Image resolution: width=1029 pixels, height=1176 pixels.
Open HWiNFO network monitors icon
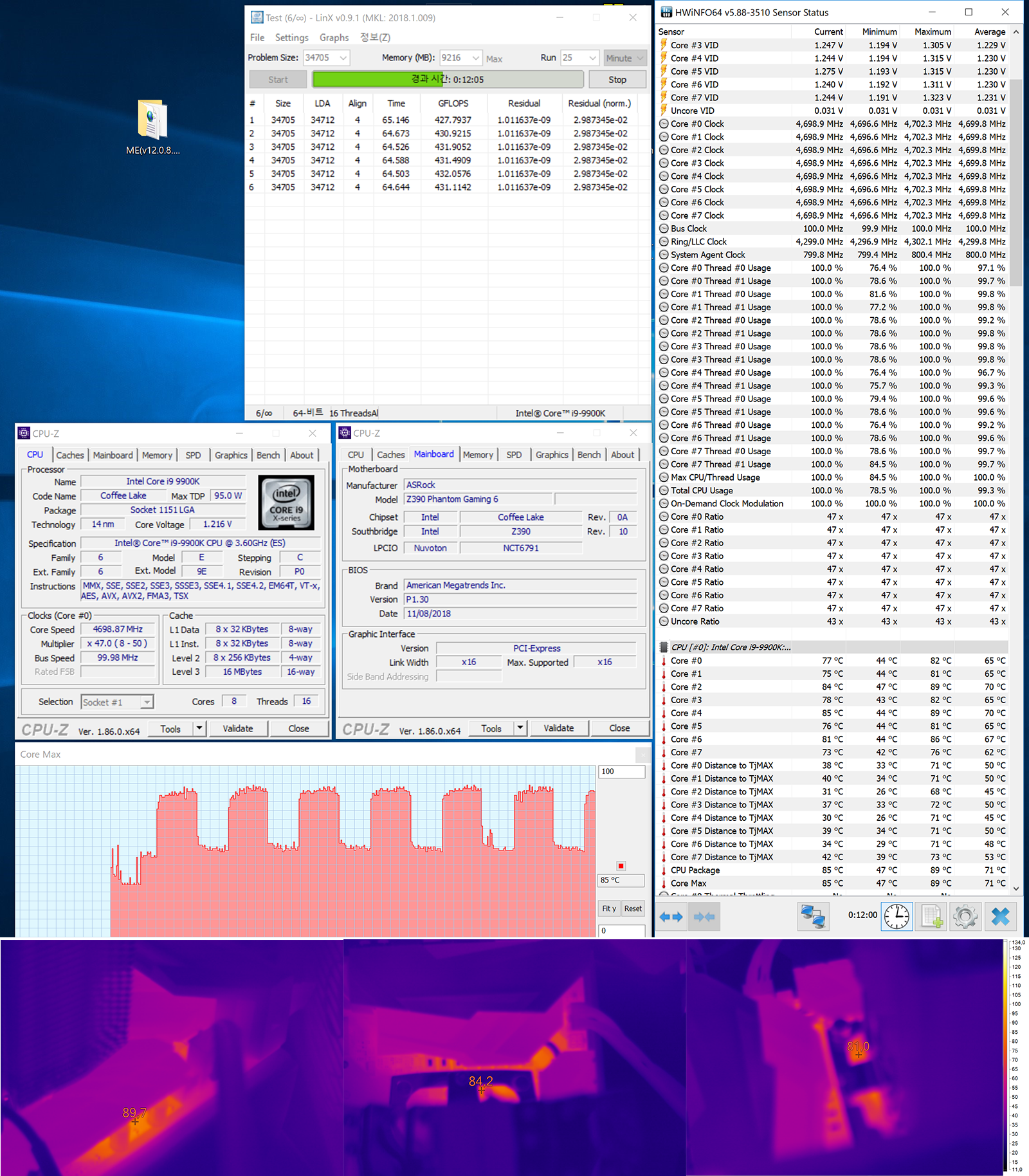coord(813,916)
